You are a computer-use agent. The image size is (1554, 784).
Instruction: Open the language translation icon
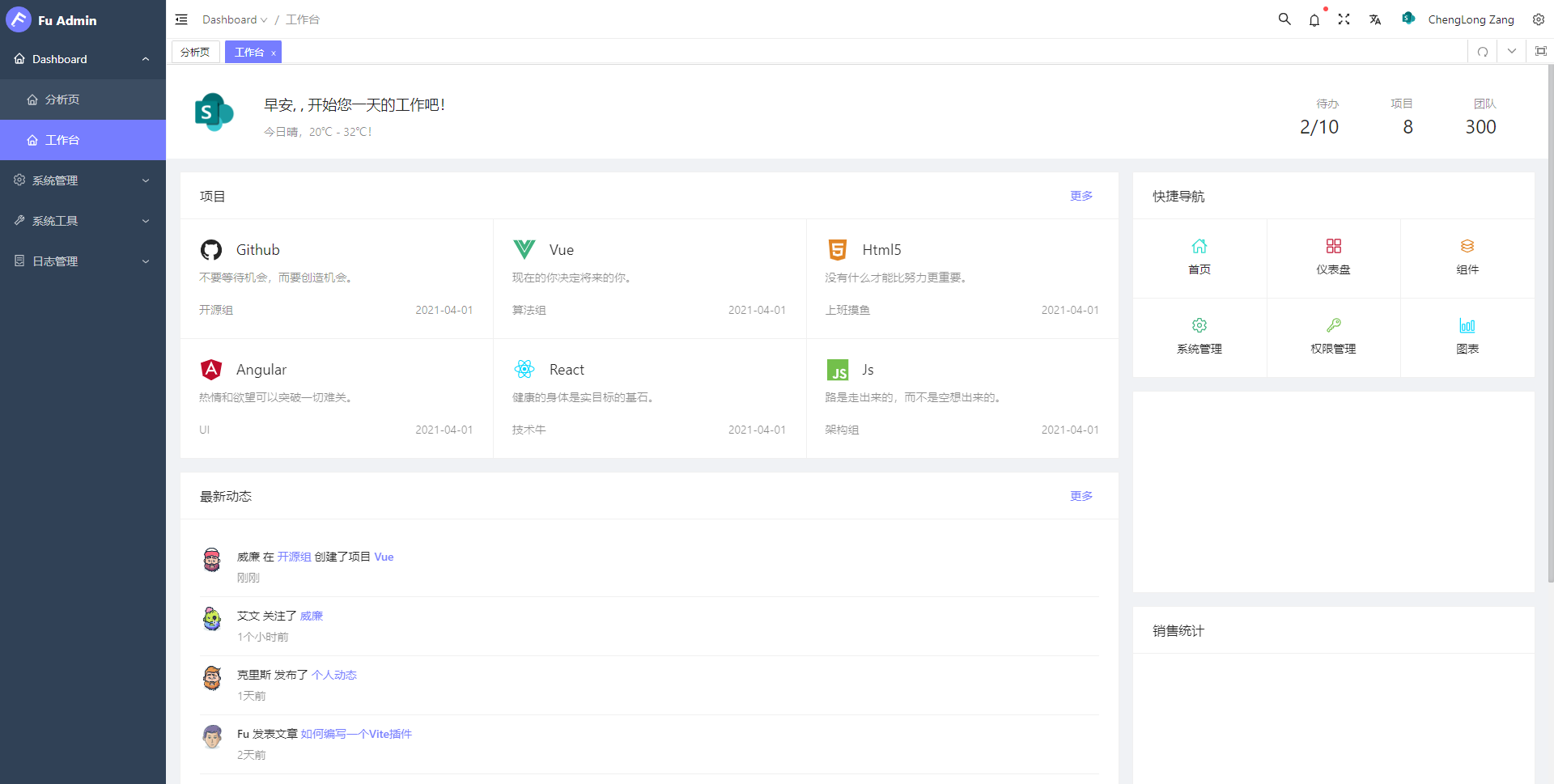click(1375, 19)
